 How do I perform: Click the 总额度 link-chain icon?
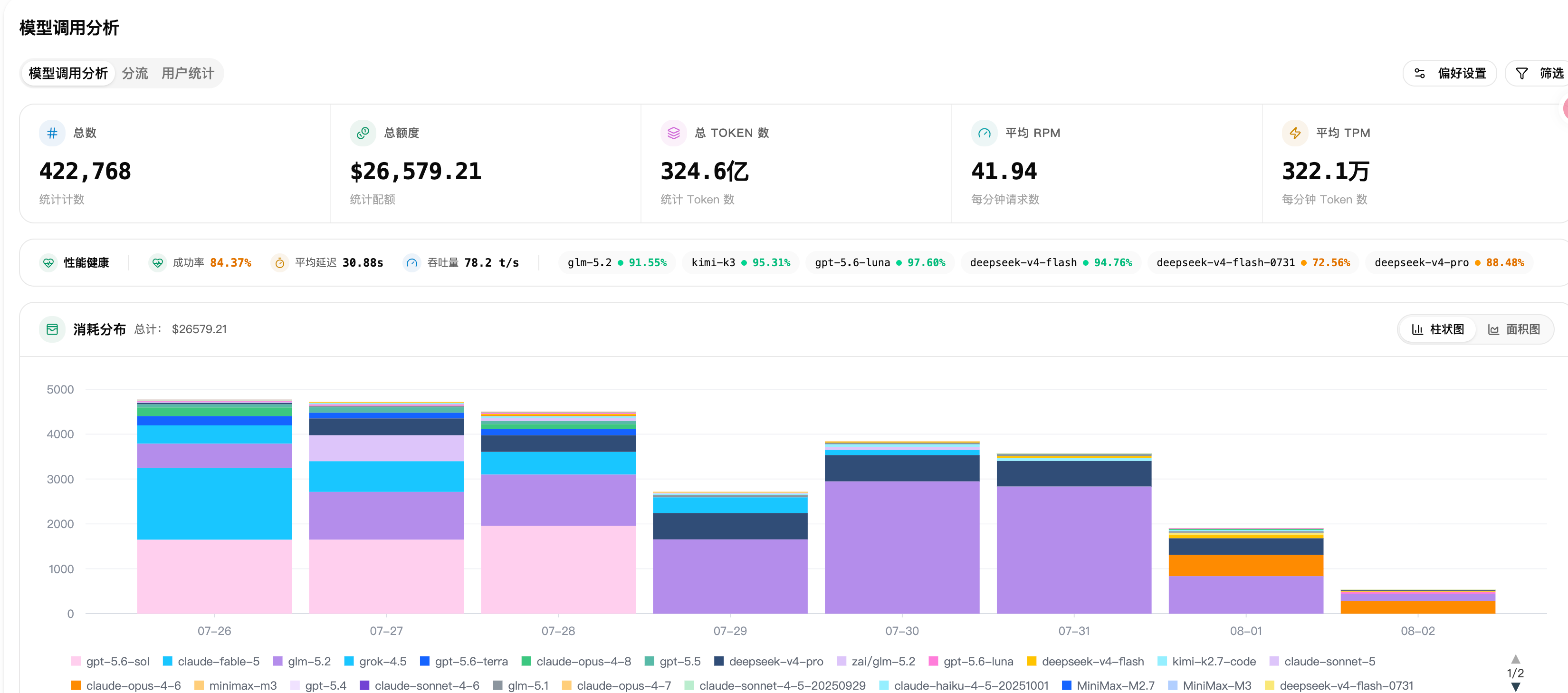[363, 133]
